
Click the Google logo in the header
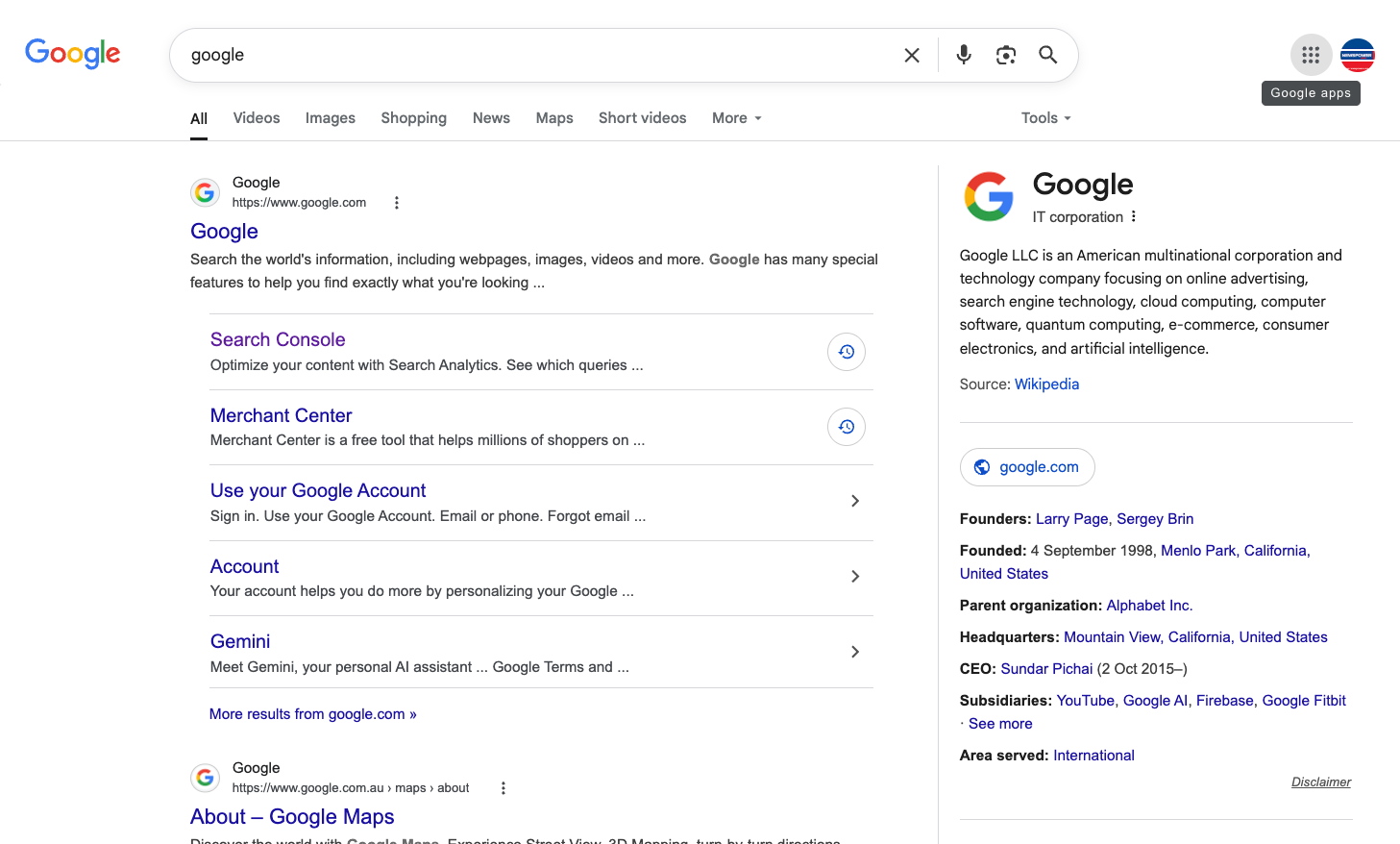tap(73, 54)
